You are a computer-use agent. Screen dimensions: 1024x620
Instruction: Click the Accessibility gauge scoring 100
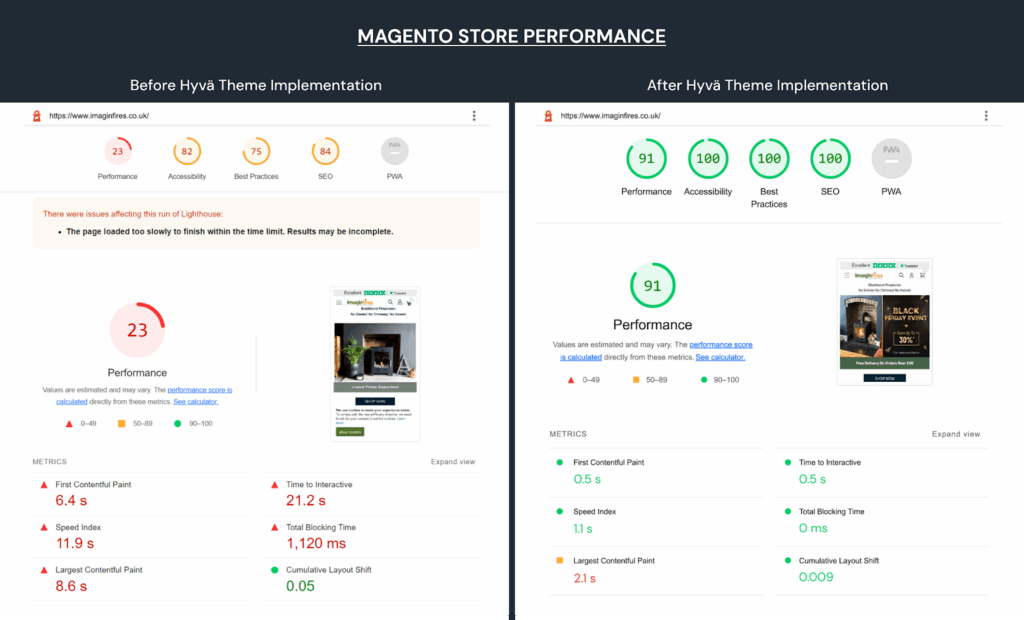tap(708, 159)
